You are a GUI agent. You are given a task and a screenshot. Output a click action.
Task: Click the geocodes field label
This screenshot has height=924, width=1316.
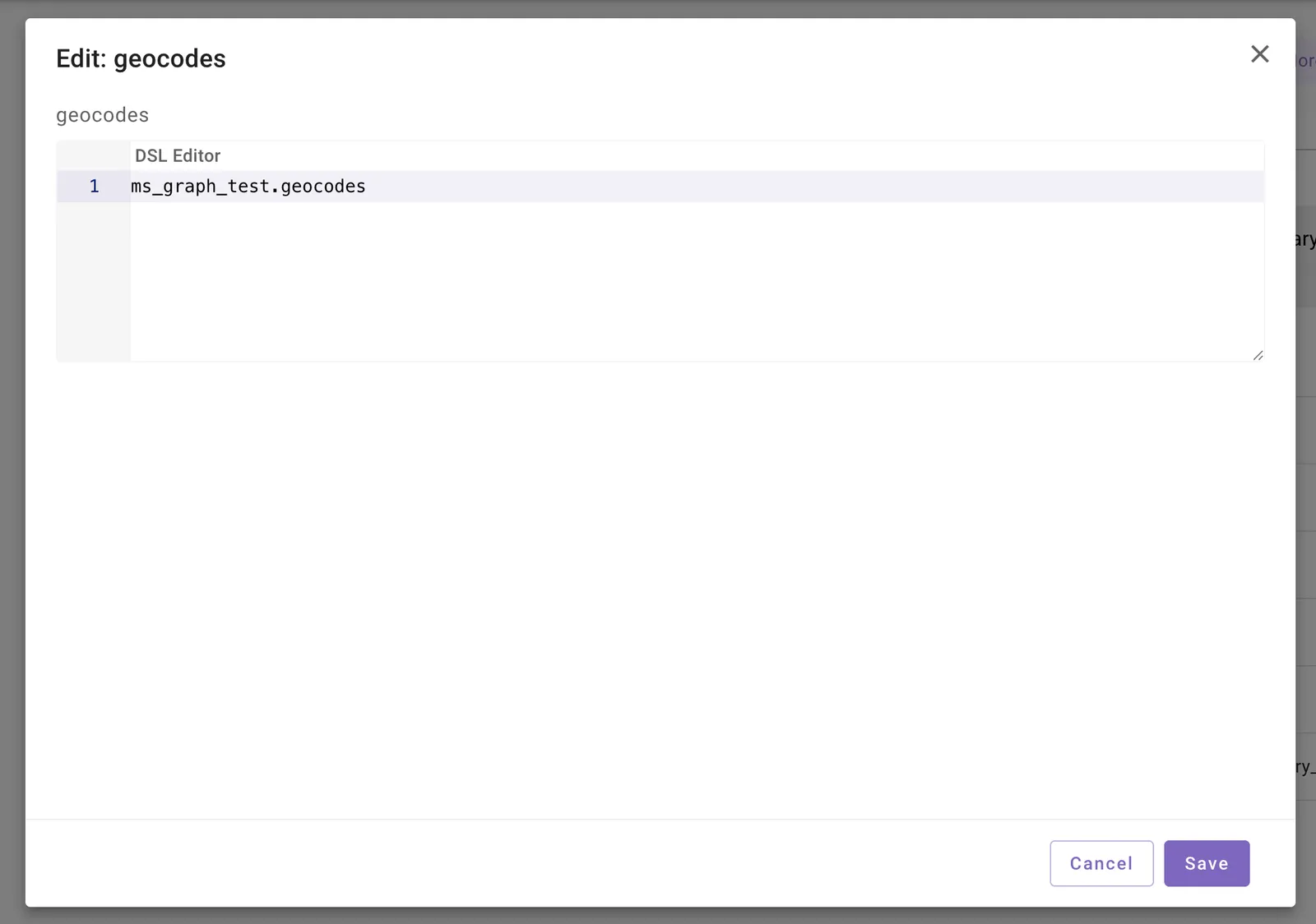[102, 115]
